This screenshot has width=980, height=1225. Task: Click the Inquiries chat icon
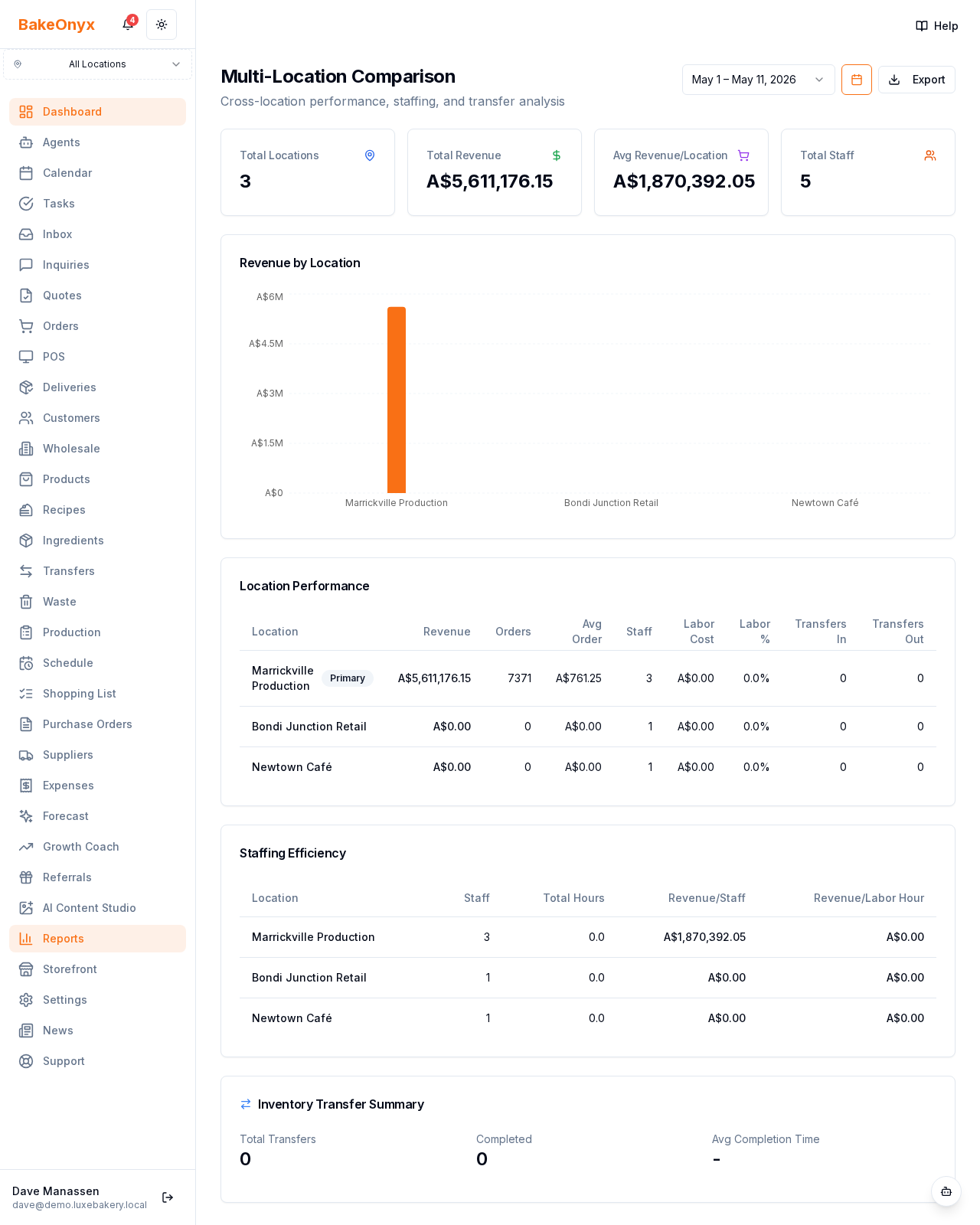click(26, 265)
